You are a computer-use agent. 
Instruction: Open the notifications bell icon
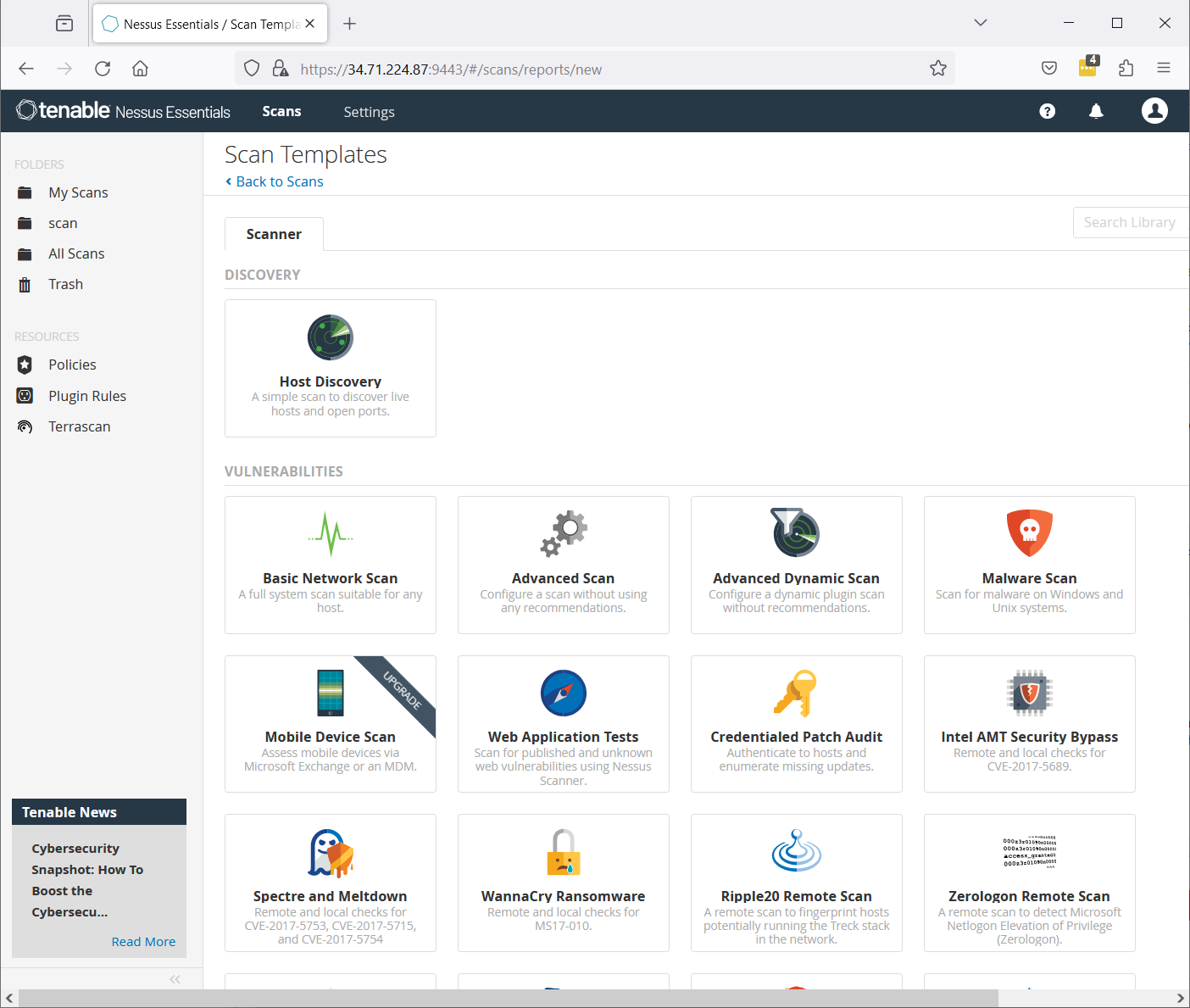pyautogui.click(x=1096, y=111)
